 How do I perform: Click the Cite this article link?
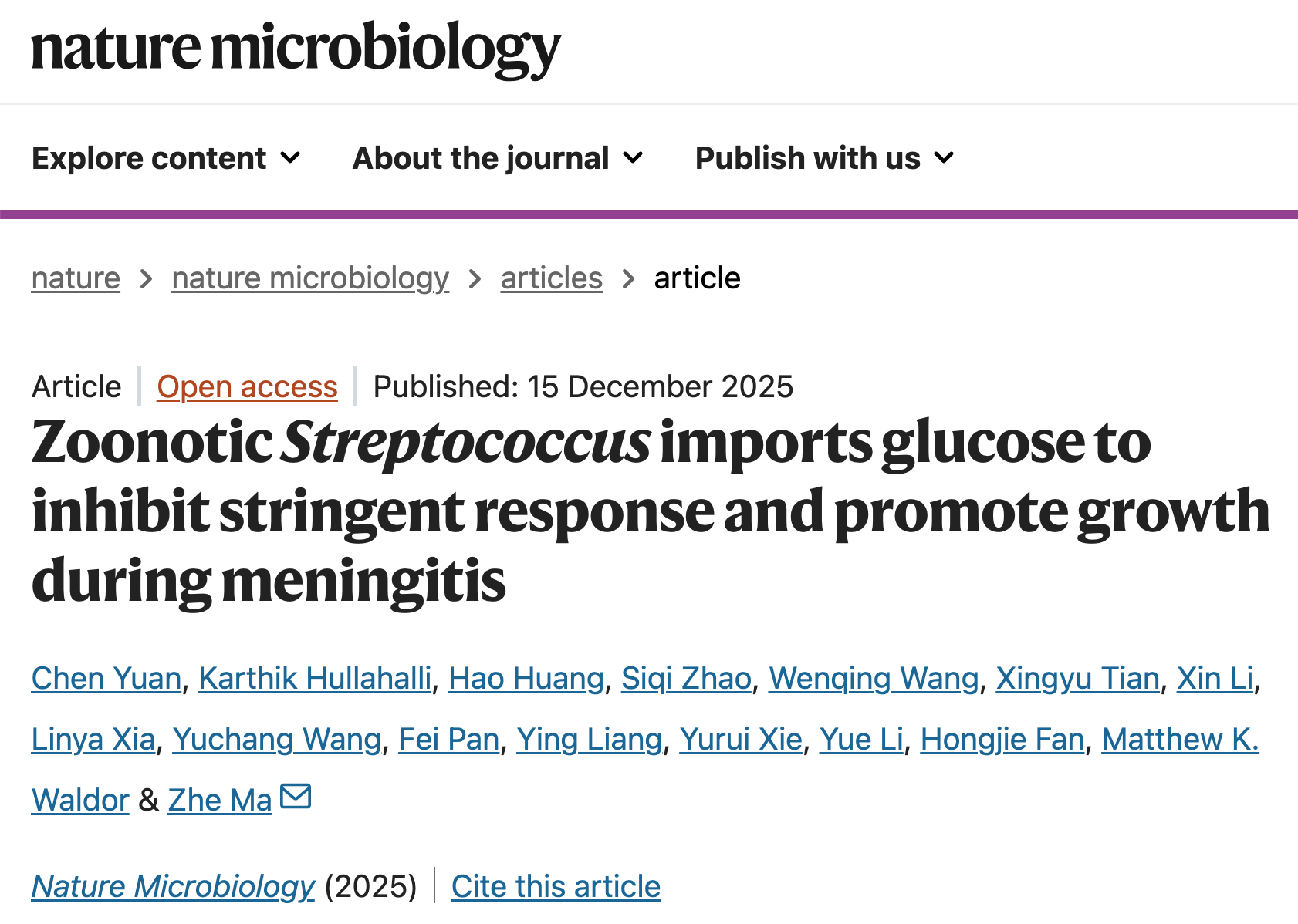tap(556, 887)
